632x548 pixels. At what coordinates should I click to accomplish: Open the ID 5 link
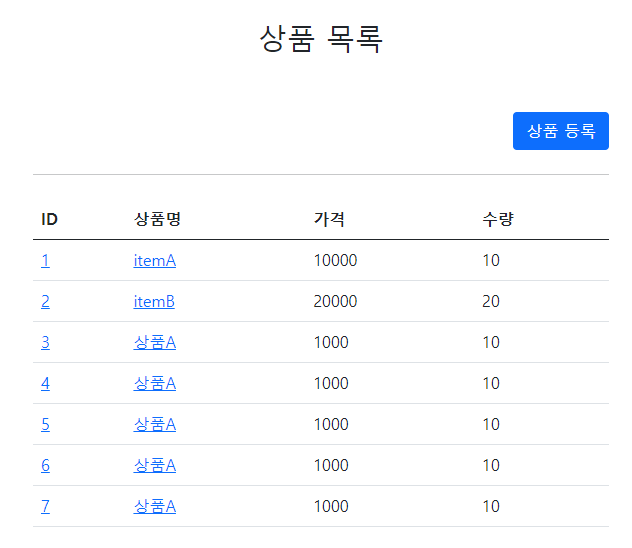click(46, 424)
